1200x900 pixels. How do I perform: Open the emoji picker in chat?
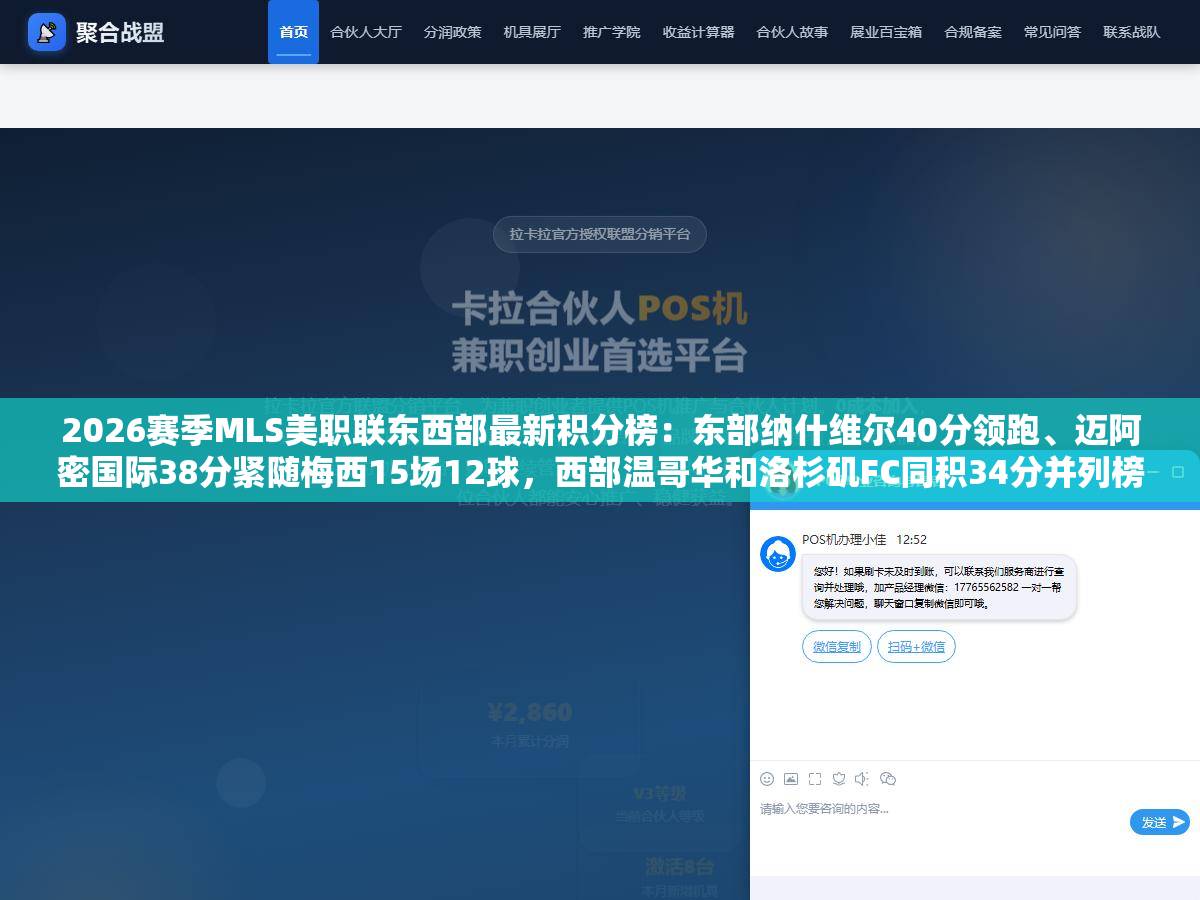click(767, 778)
